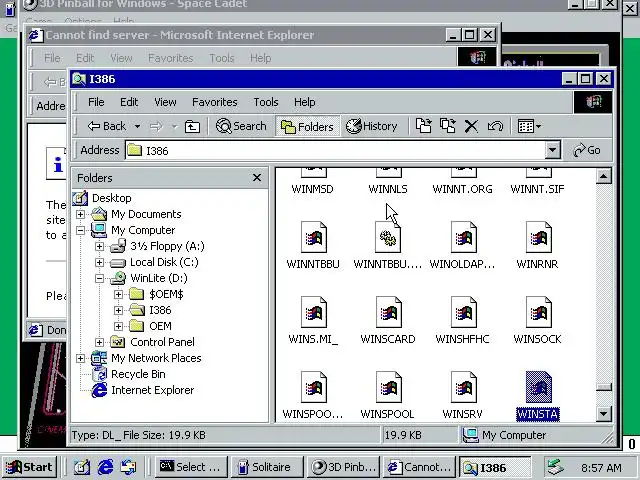The height and width of the screenshot is (480, 640).
Task: Open the Views dropdown button
Action: pyautogui.click(x=529, y=126)
